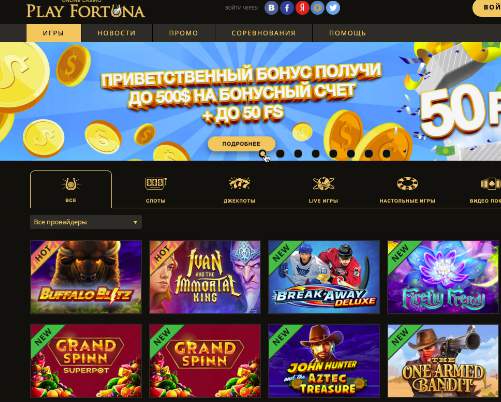Click the Play Fortuna logo
The image size is (501, 402).
coord(86,10)
